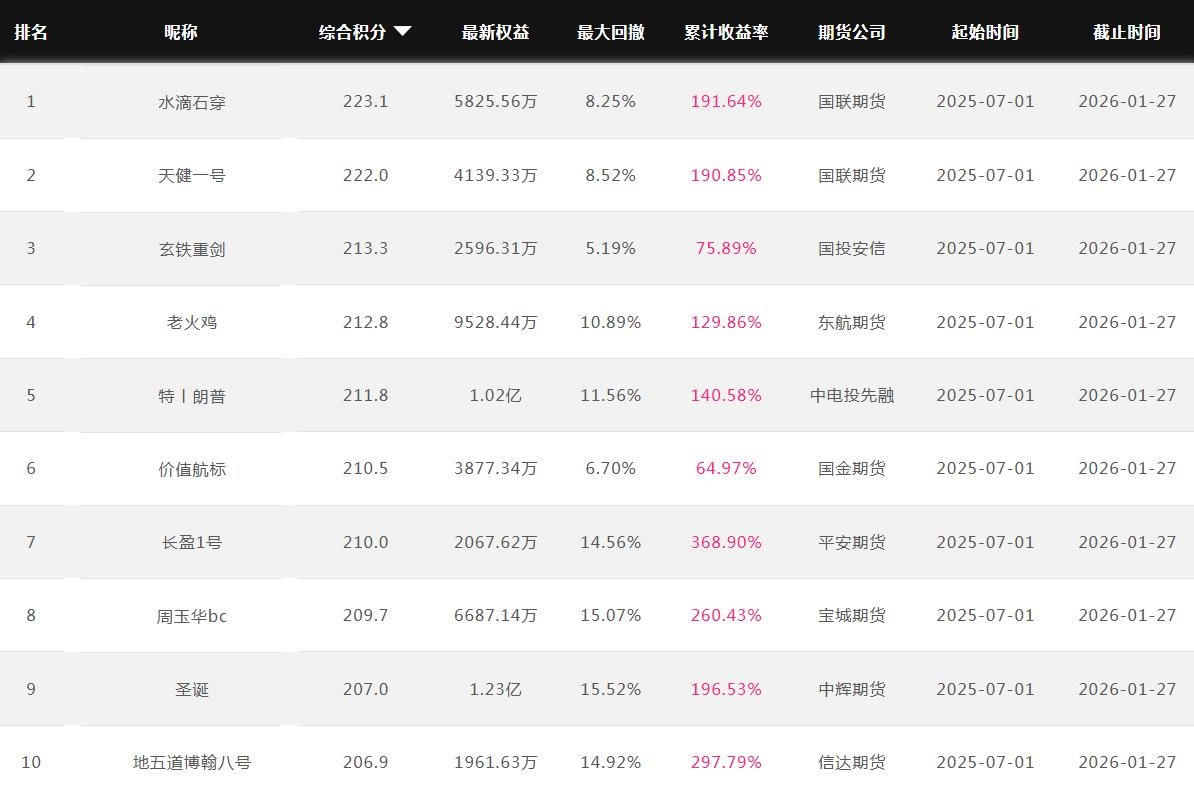This screenshot has height=796, width=1194.
Task: Click the 期货公司 column header
Action: [x=851, y=32]
